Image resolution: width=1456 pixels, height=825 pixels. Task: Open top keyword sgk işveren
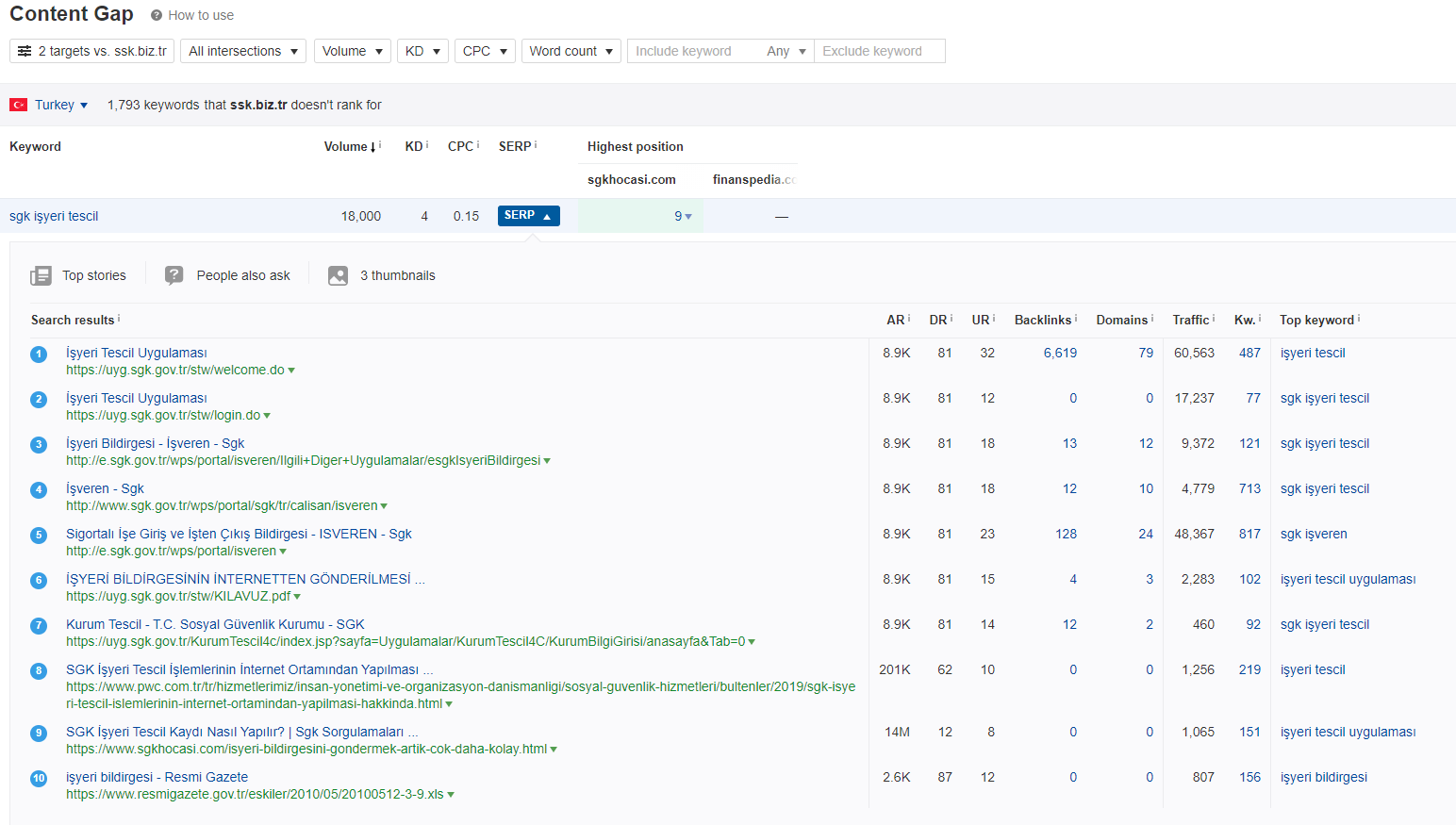coord(1314,534)
